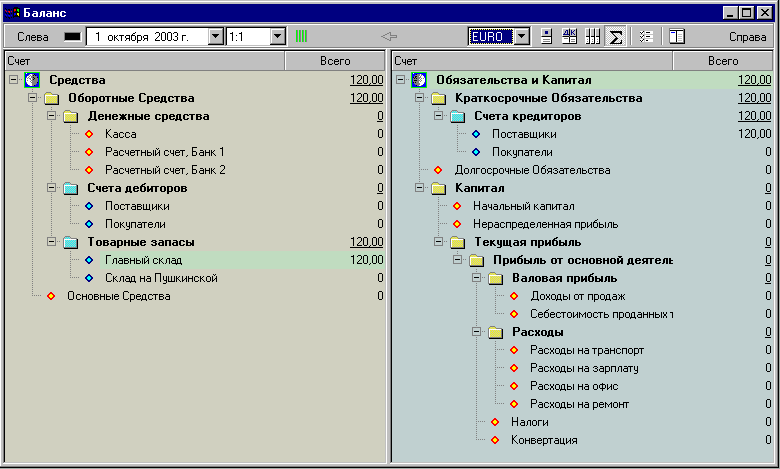Click the left panel Счет column header
This screenshot has width=780, height=469.
click(x=145, y=61)
